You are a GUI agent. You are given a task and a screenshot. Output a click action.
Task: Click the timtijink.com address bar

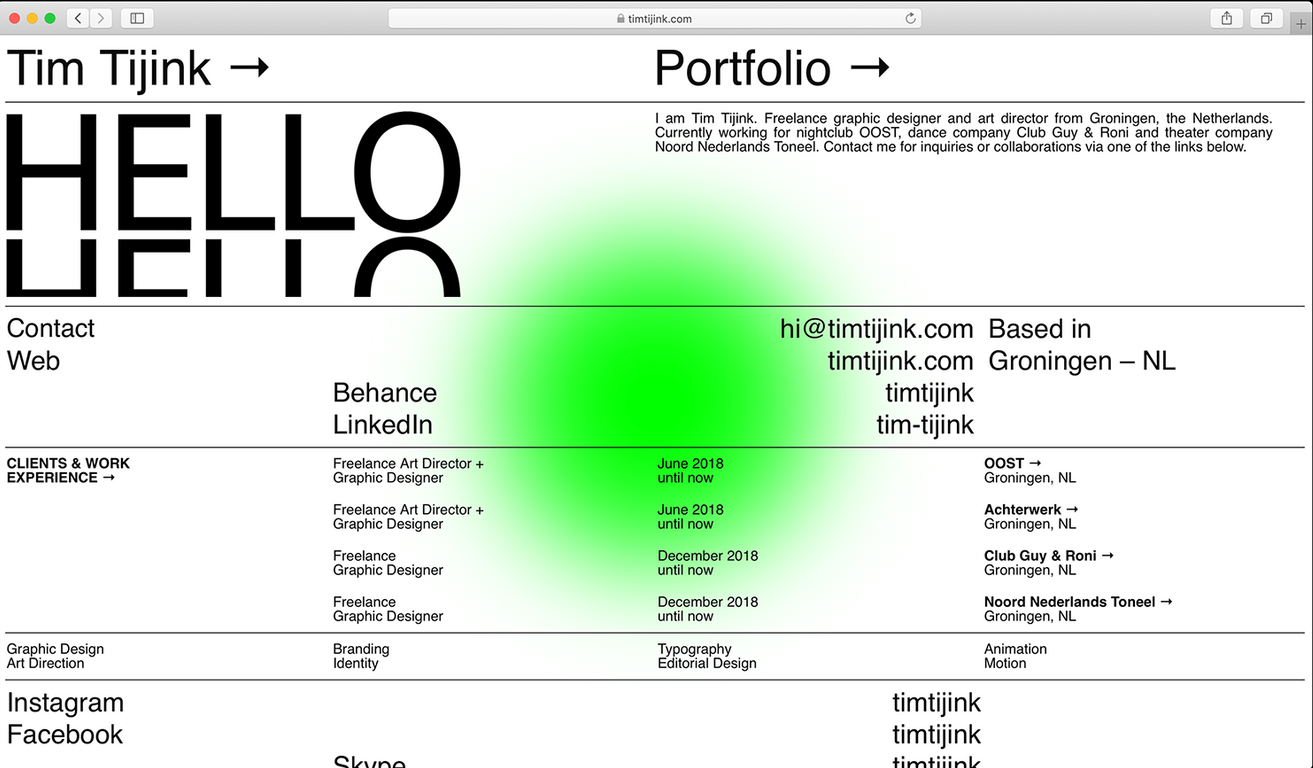point(654,18)
